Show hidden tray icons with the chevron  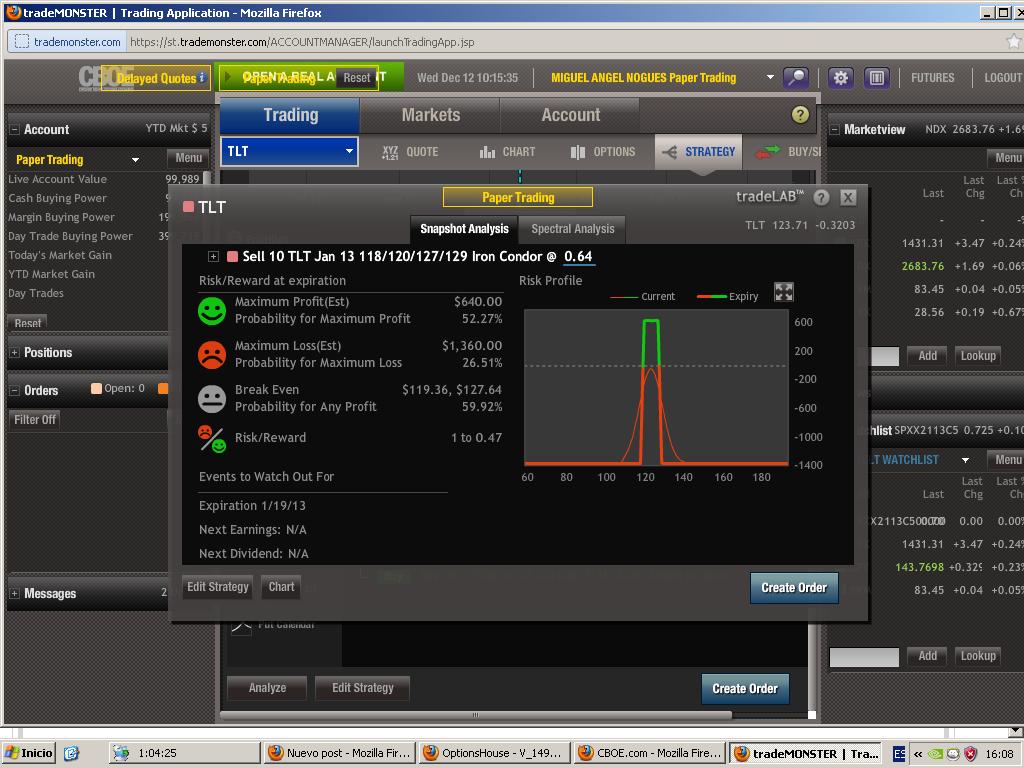point(918,754)
